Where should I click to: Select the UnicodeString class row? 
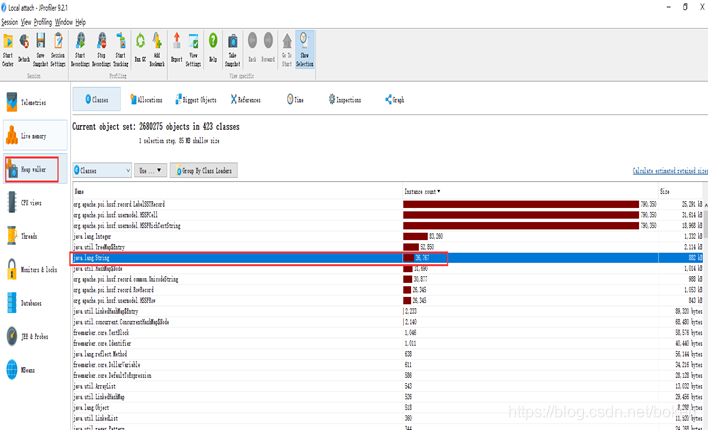pyautogui.click(x=387, y=279)
